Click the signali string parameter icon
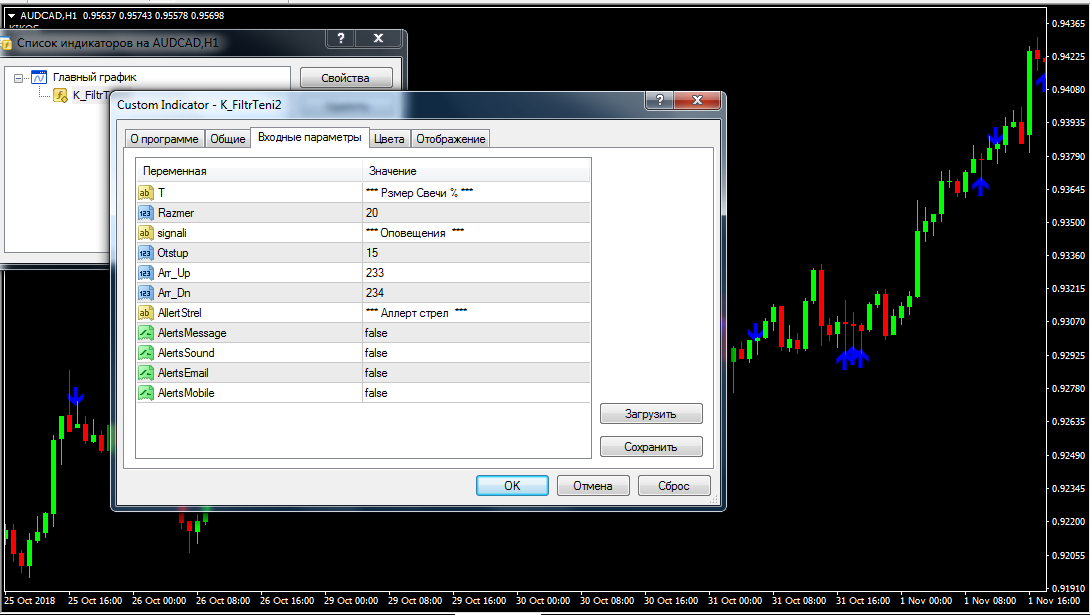This screenshot has height=615, width=1090. tap(145, 233)
